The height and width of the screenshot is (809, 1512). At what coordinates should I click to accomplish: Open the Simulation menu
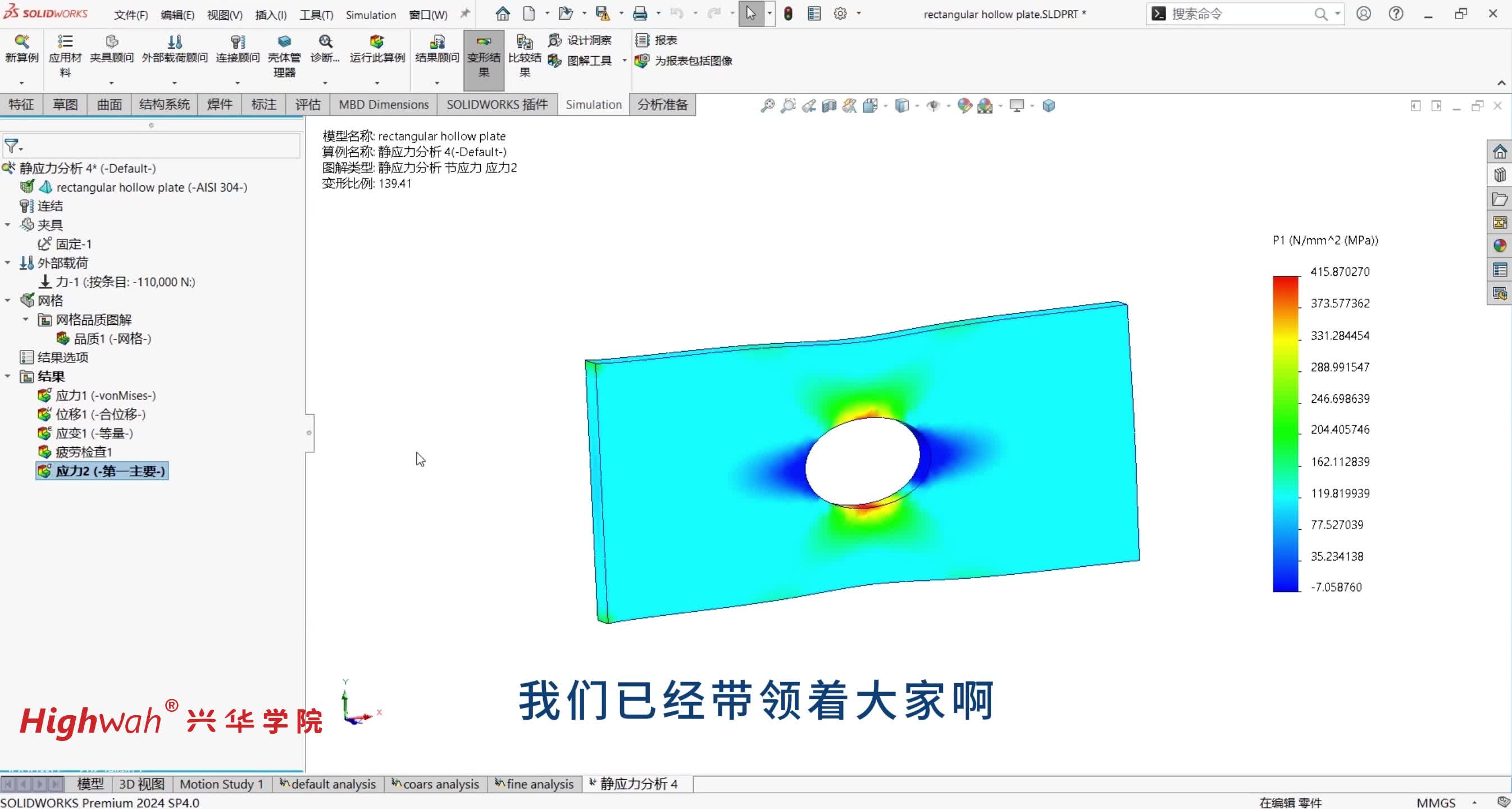click(x=370, y=14)
